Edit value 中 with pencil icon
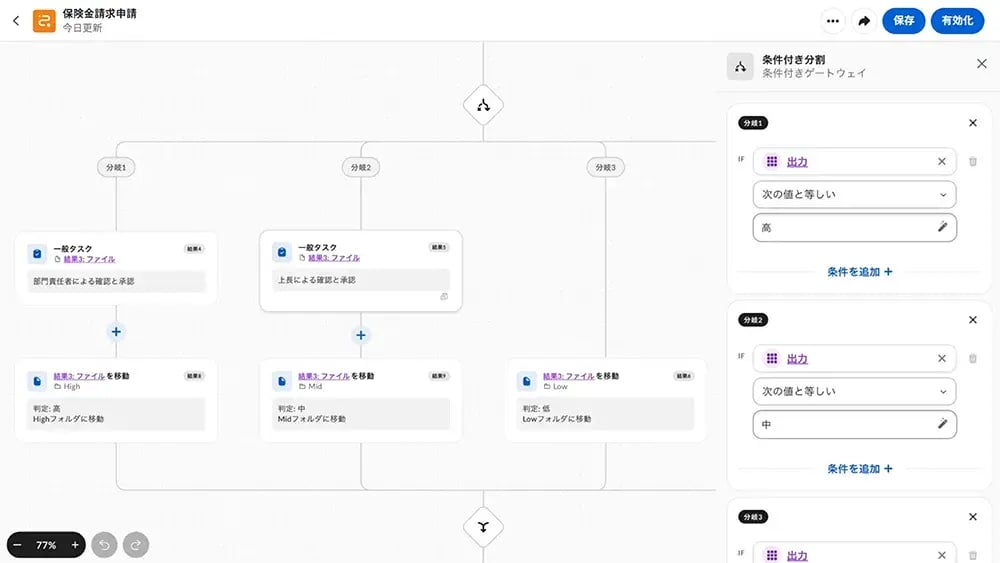This screenshot has width=1000, height=563. 942,424
